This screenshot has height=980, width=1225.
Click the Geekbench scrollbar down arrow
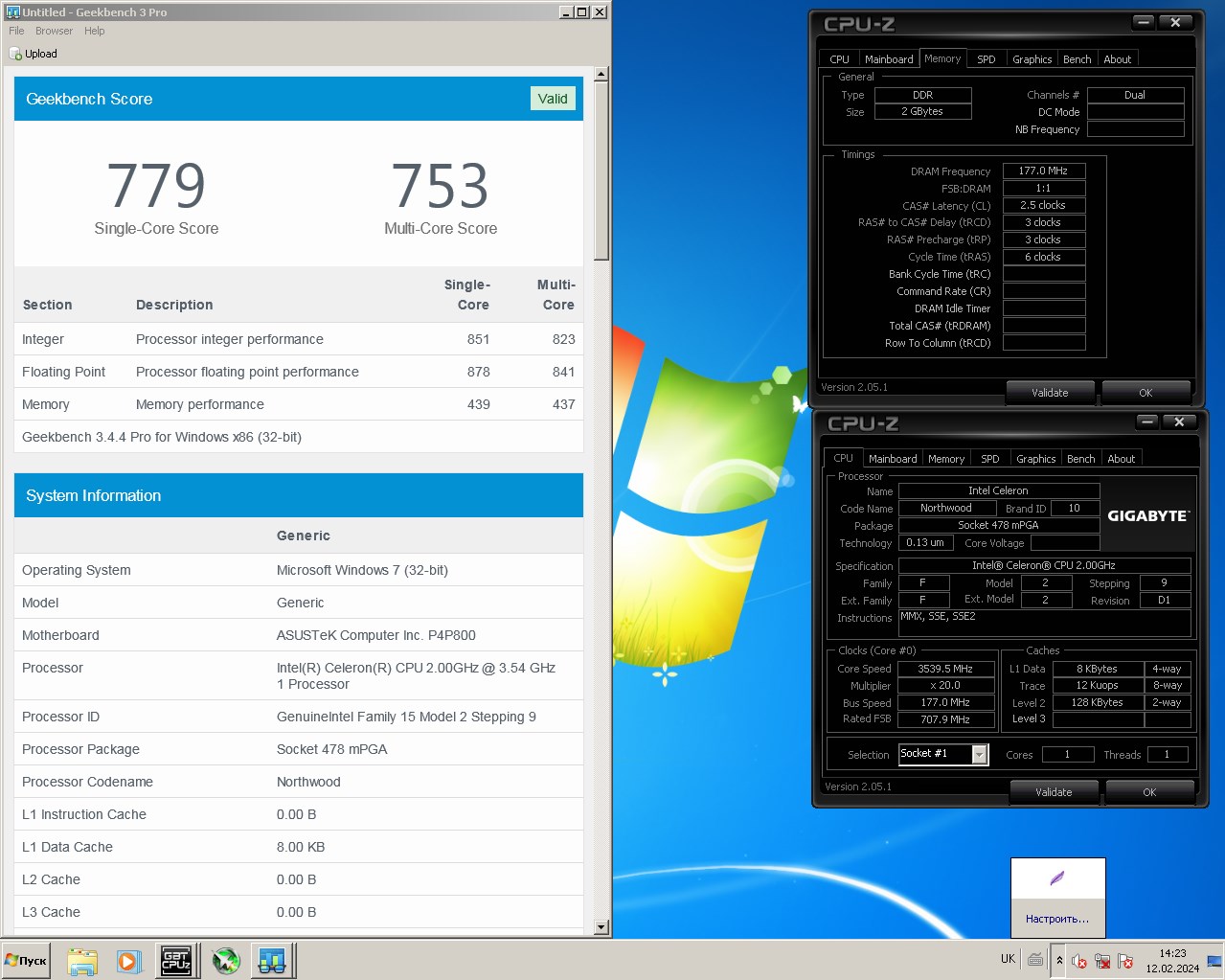(x=601, y=927)
